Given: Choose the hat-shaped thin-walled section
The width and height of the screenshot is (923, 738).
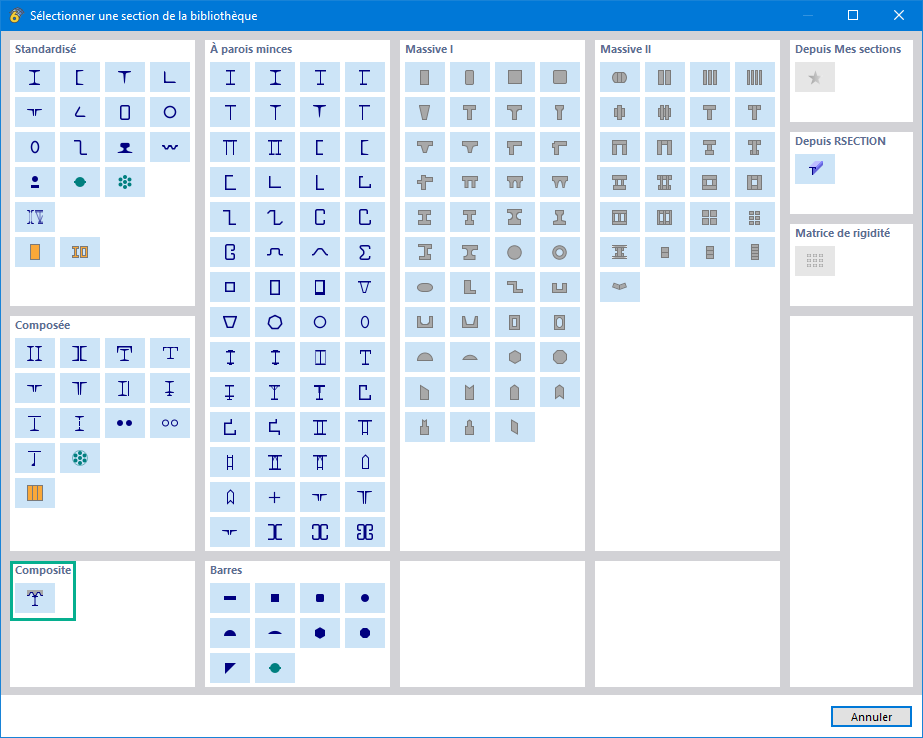Looking at the screenshot, I should [x=275, y=252].
